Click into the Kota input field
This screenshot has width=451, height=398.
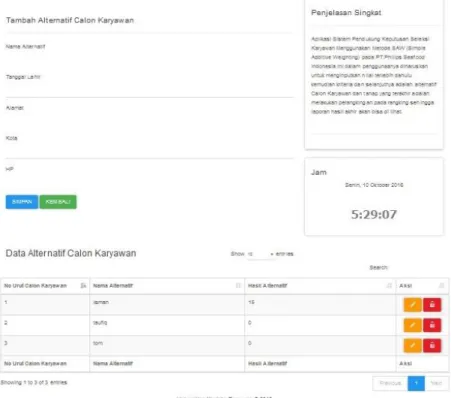coord(149,151)
